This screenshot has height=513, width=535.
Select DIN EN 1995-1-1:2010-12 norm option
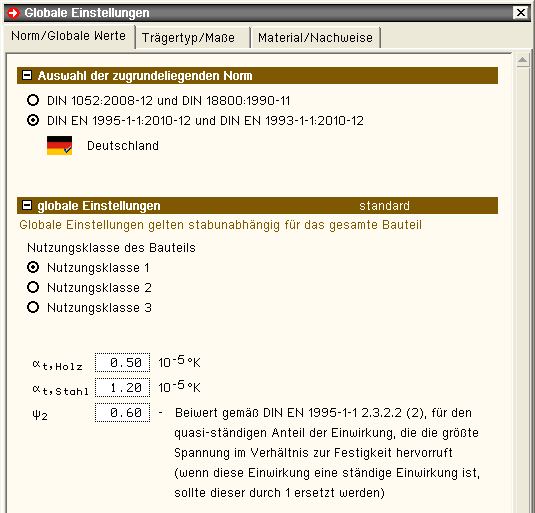click(33, 120)
